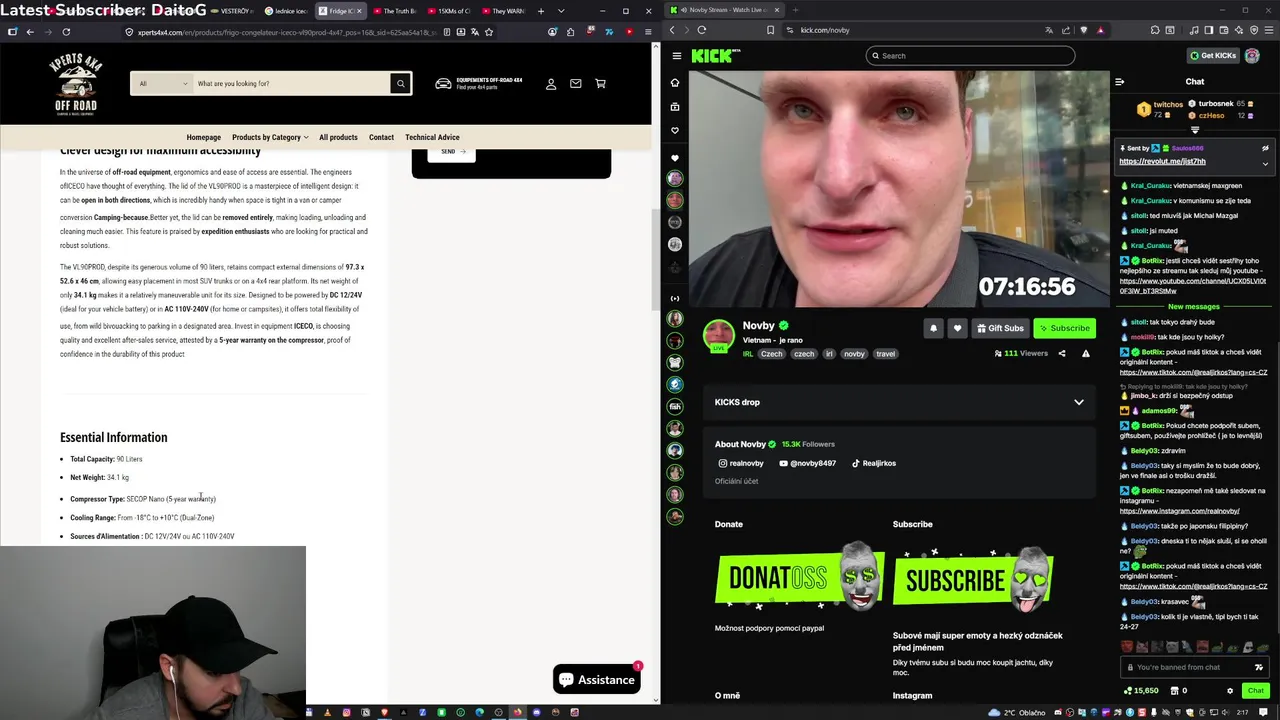Open the weather widget in taskbar
This screenshot has height=720, width=1280.
tap(1017, 712)
